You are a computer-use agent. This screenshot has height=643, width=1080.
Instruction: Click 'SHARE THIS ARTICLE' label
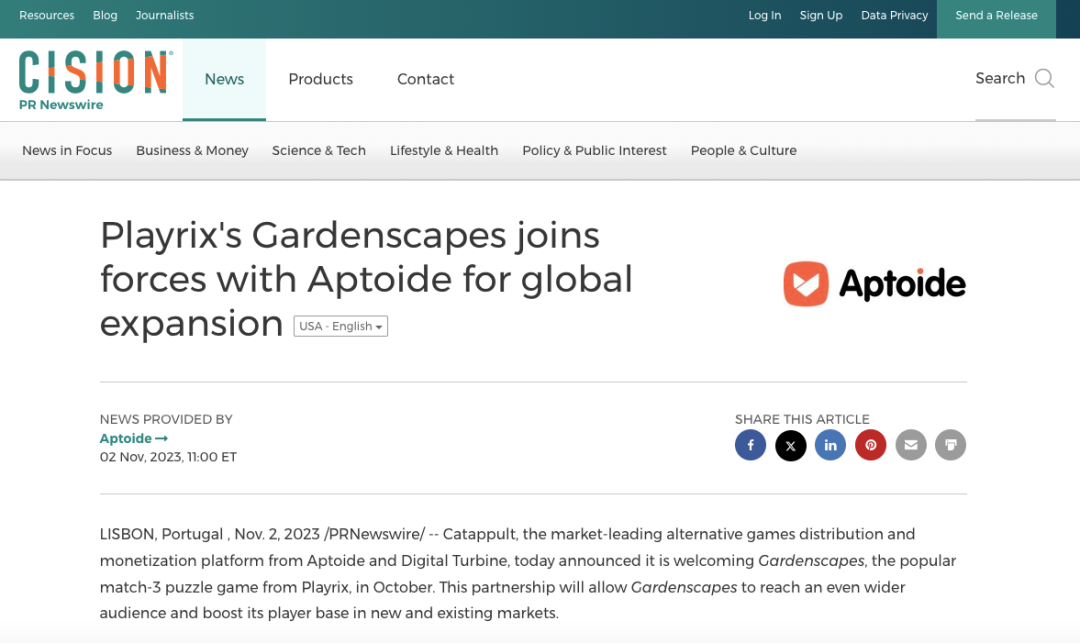click(x=802, y=419)
